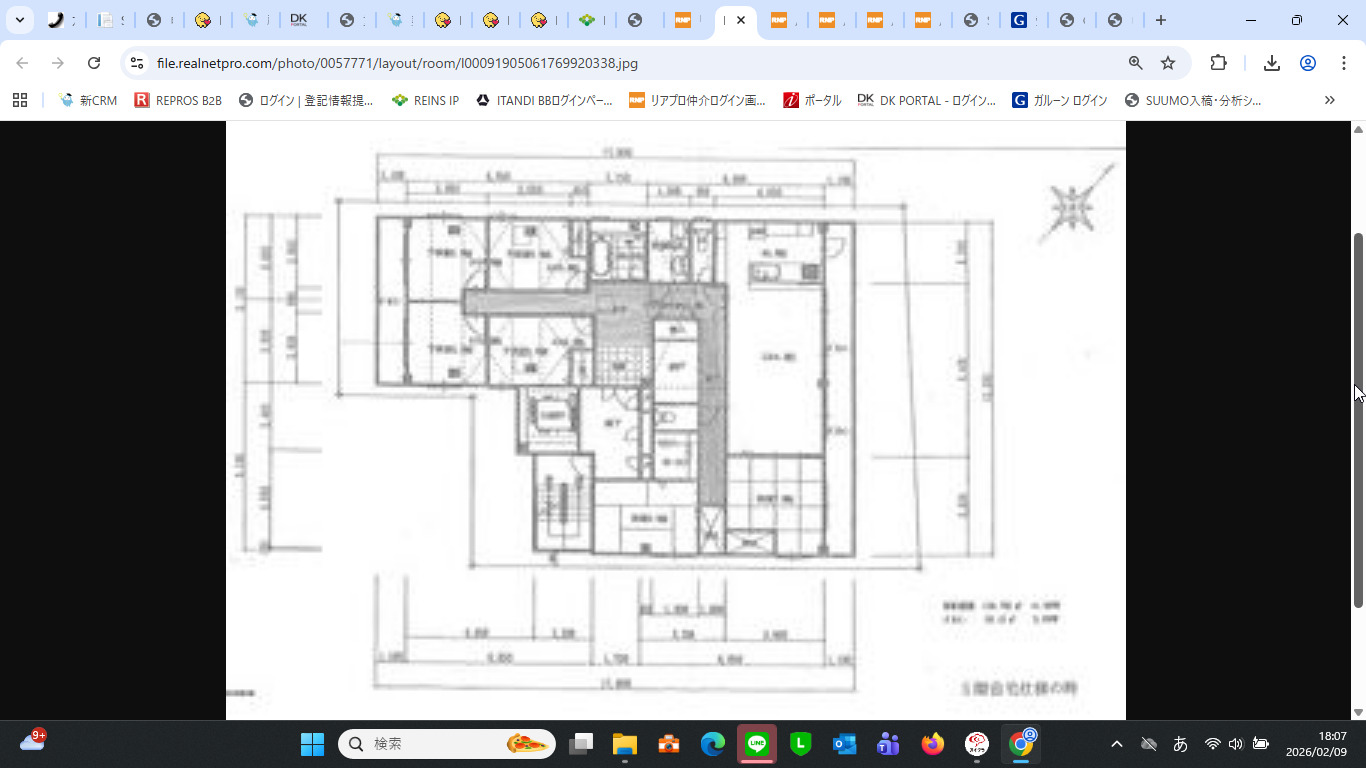The width and height of the screenshot is (1366, 768).
Task: Bookmark this page with the star icon
Action: coord(1168,63)
